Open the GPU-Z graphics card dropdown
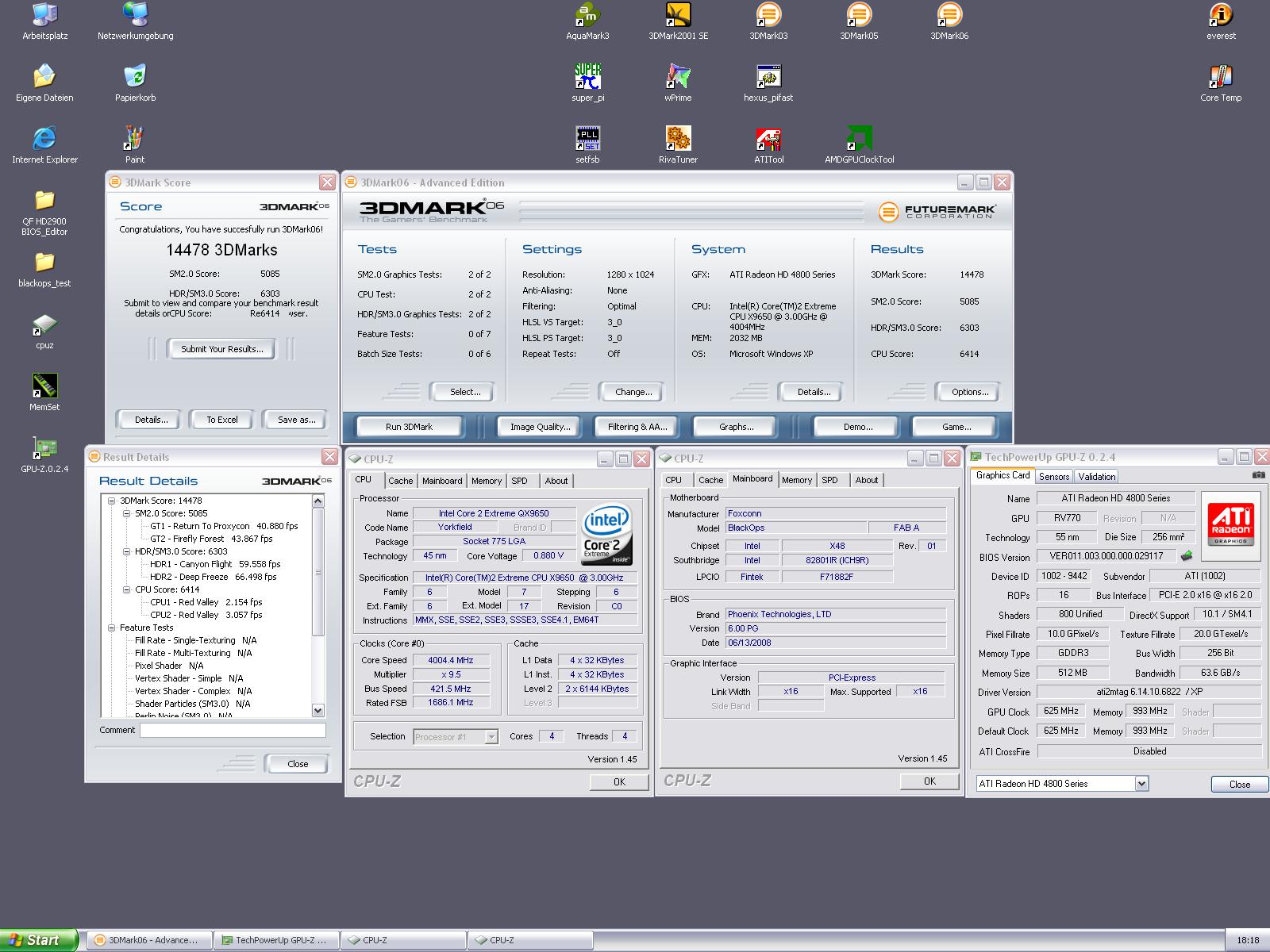Image resolution: width=1270 pixels, height=952 pixels. coord(1141,784)
